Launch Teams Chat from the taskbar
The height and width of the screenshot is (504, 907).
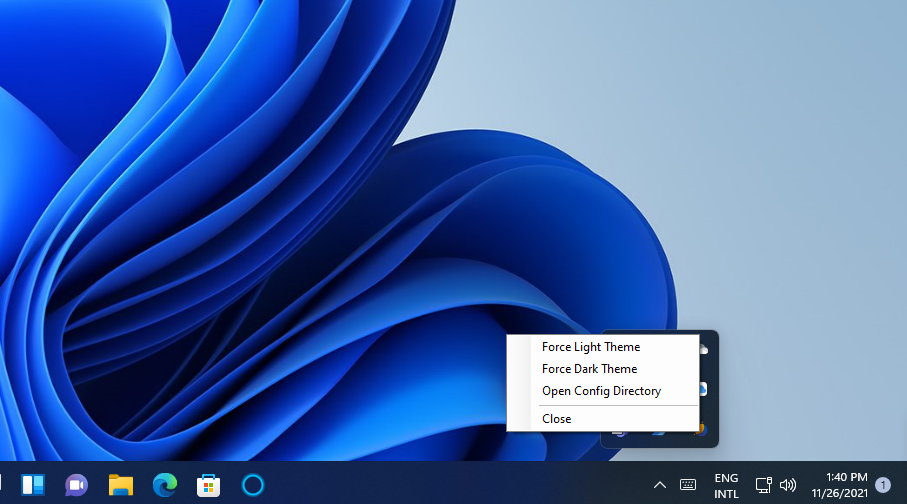click(76, 485)
